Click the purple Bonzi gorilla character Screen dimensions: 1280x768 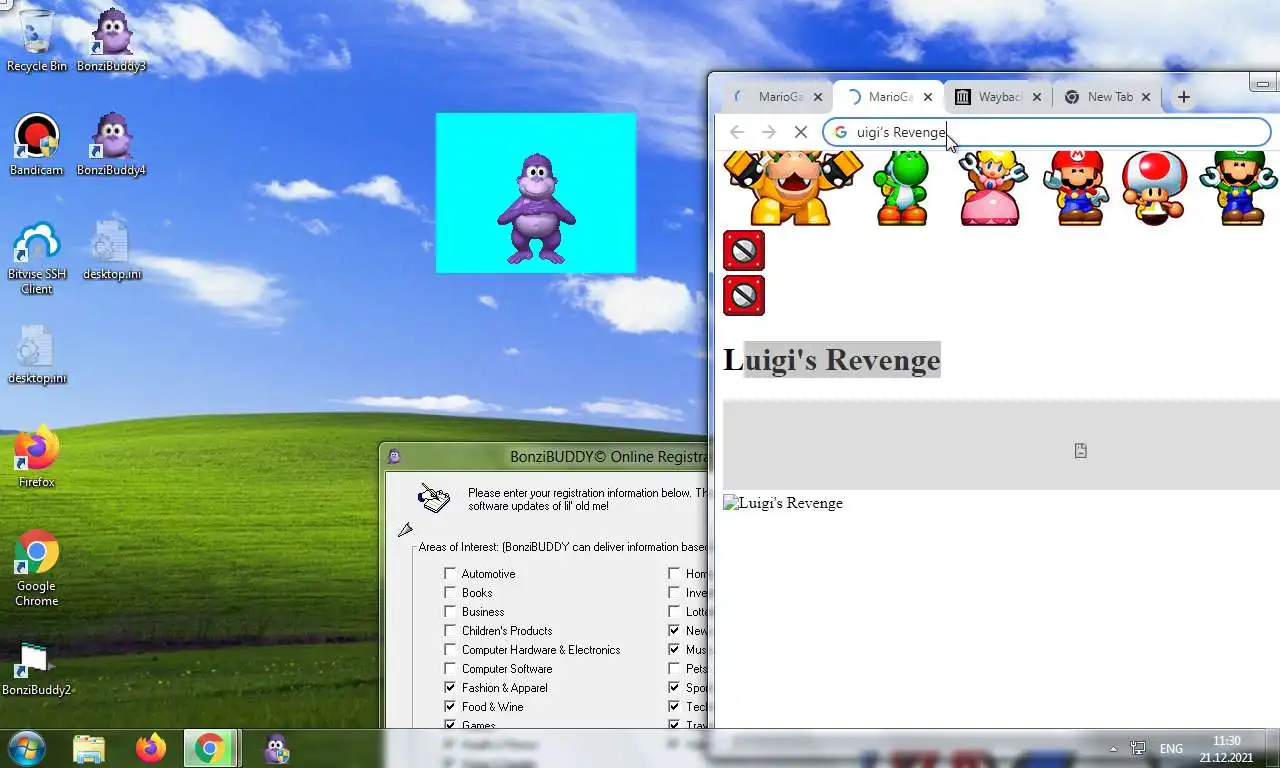point(536,209)
